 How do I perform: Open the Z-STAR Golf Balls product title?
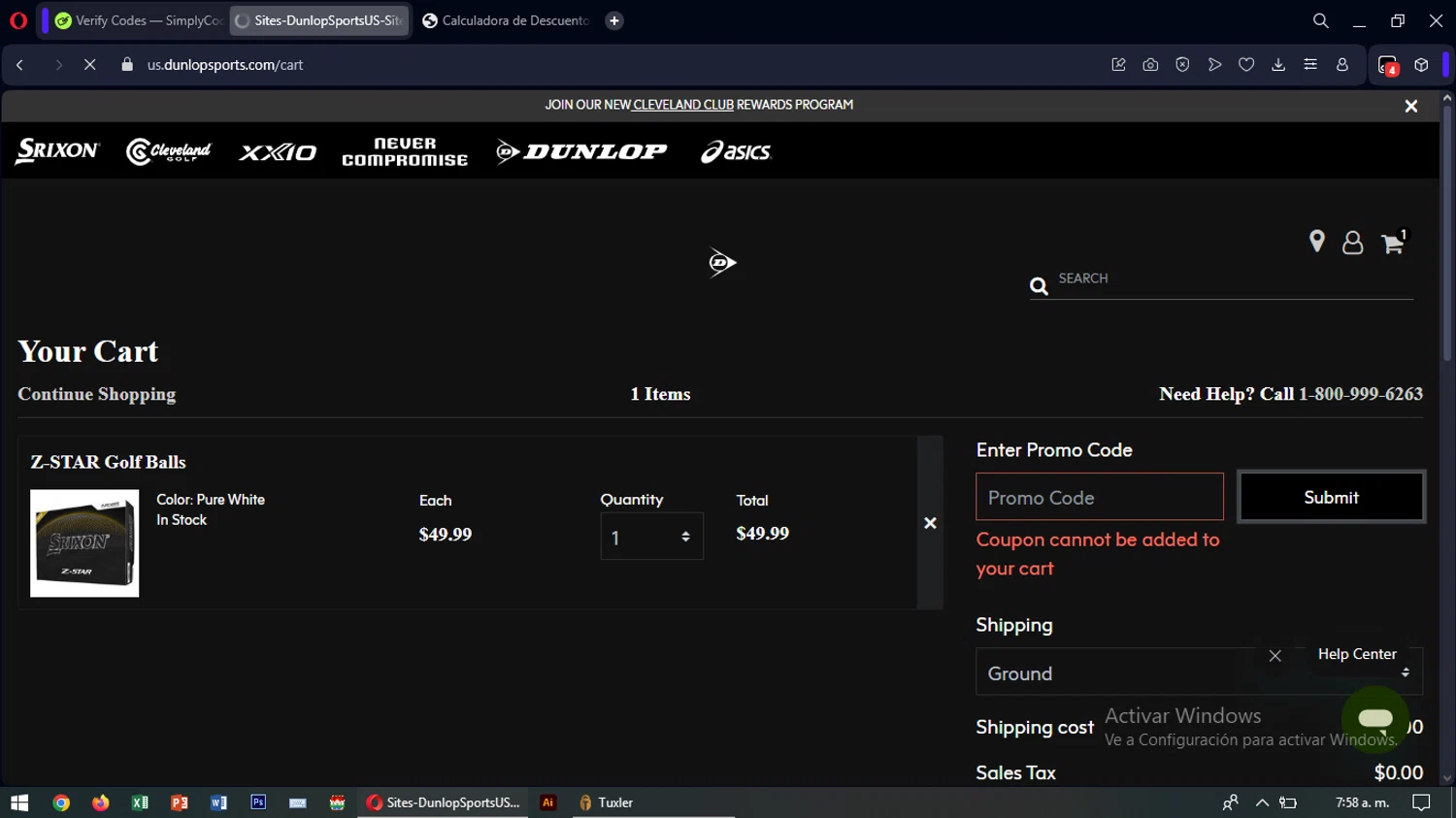tap(108, 462)
